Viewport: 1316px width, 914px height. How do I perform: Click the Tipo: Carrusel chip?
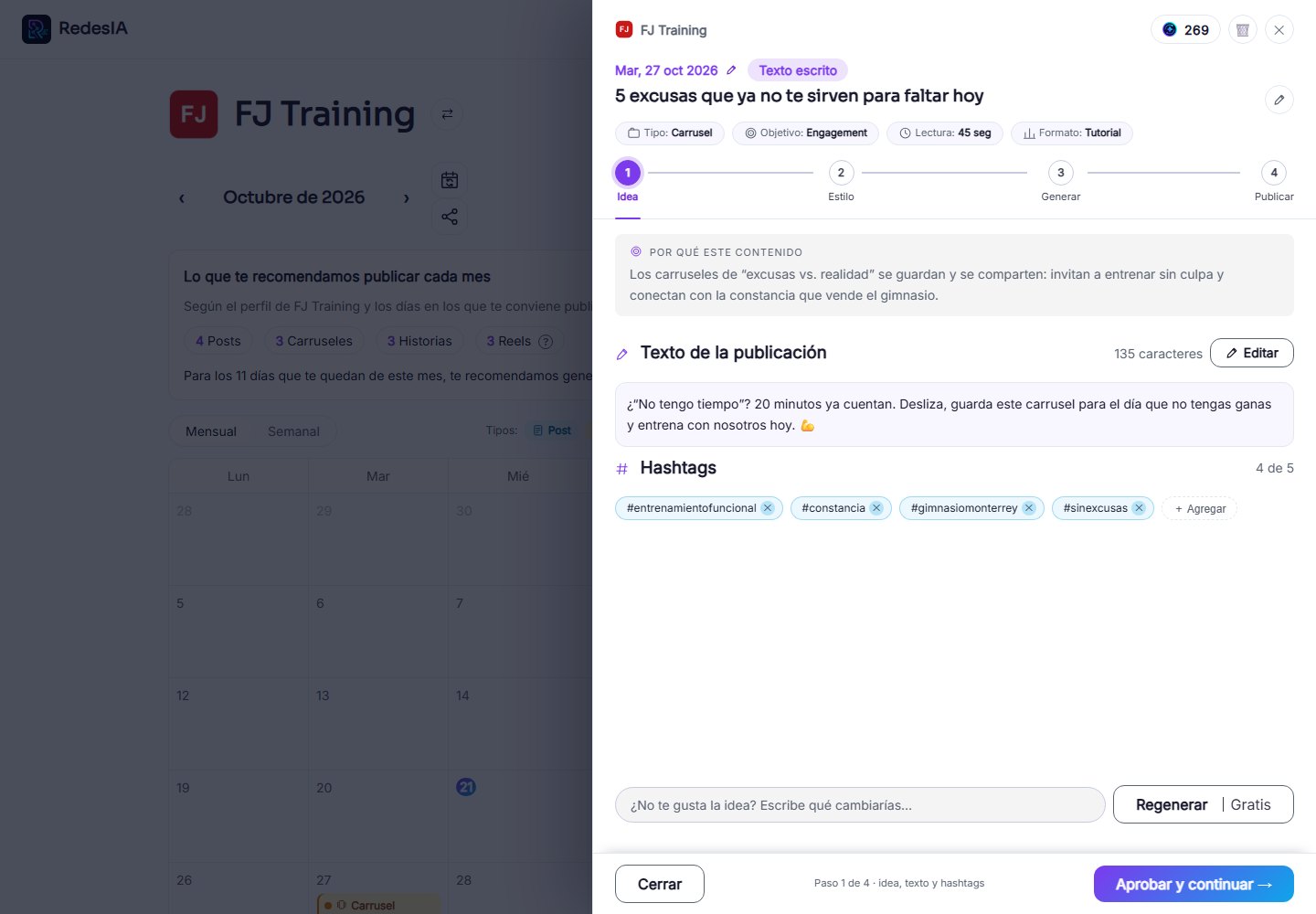click(670, 133)
